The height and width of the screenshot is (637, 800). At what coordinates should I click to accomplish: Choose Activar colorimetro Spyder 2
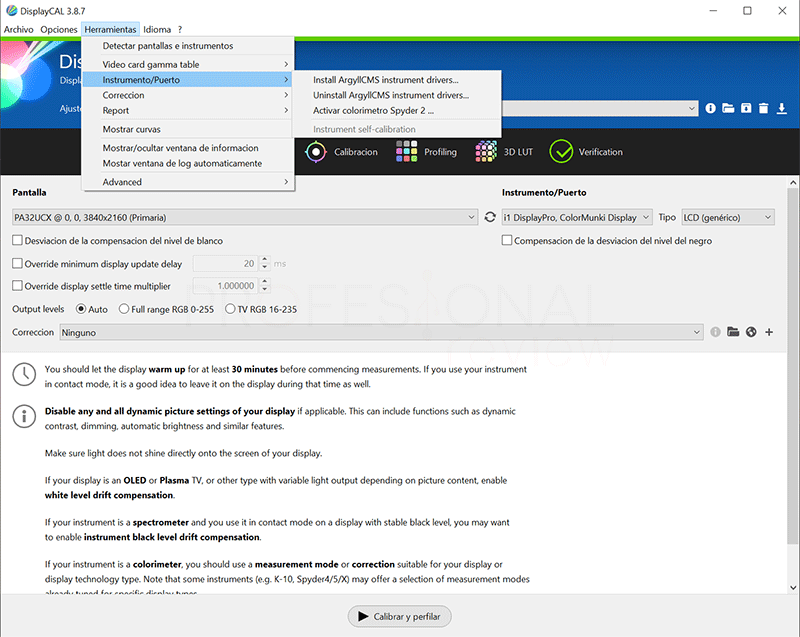tap(397, 110)
